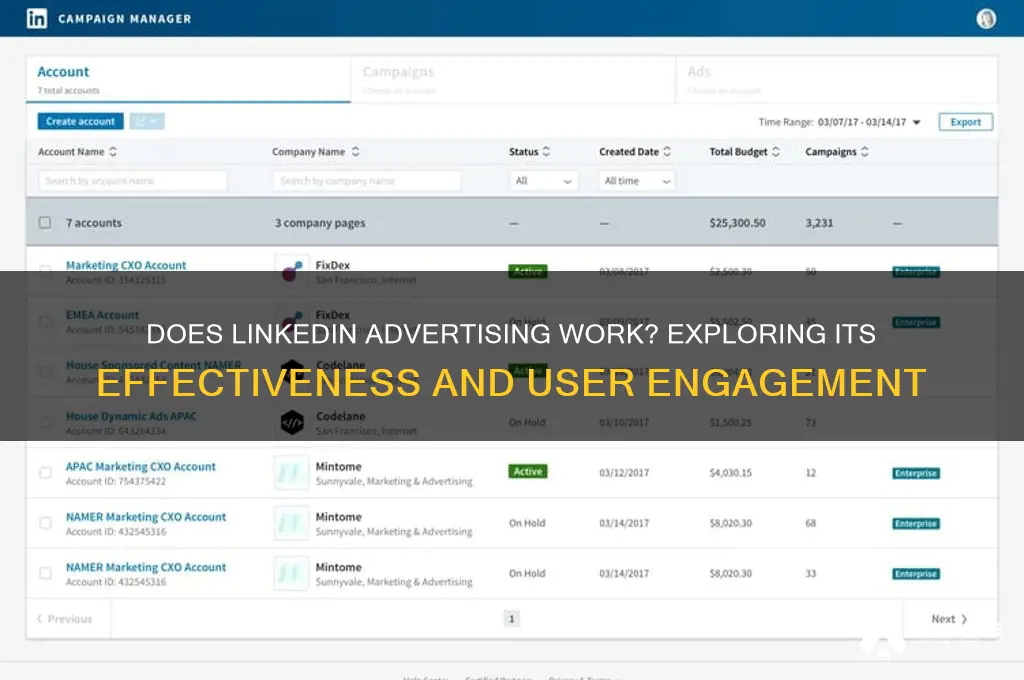Click the Export button
The height and width of the screenshot is (680, 1024).
click(x=966, y=122)
